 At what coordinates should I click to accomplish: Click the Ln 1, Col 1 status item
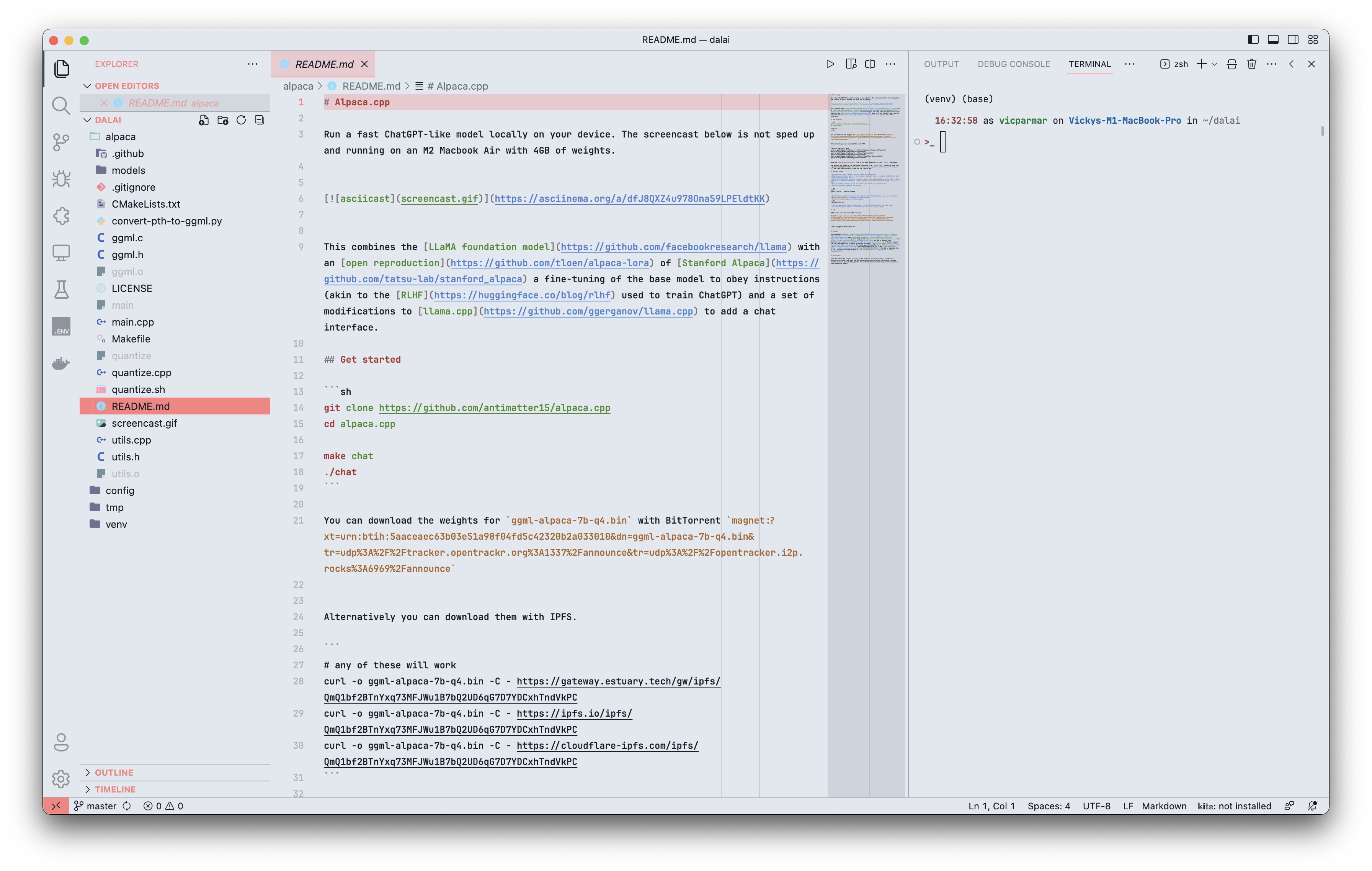point(991,806)
